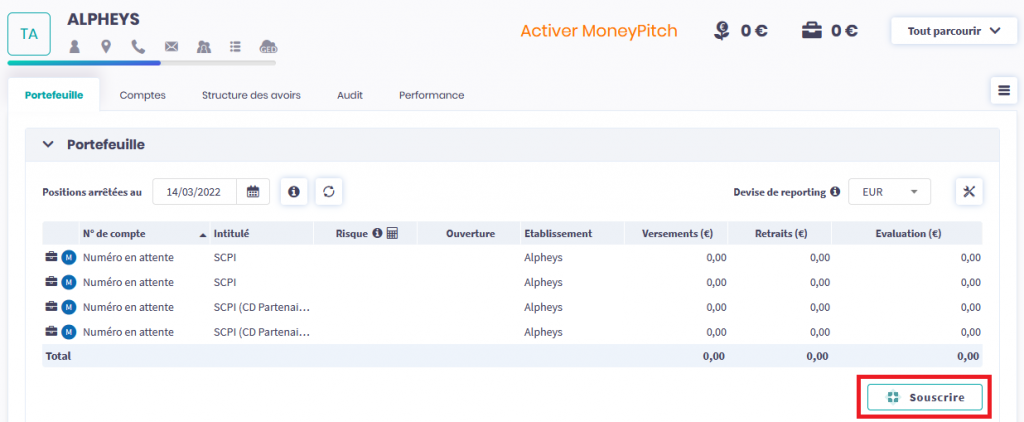Switch to the Comptes tab

tap(142, 95)
